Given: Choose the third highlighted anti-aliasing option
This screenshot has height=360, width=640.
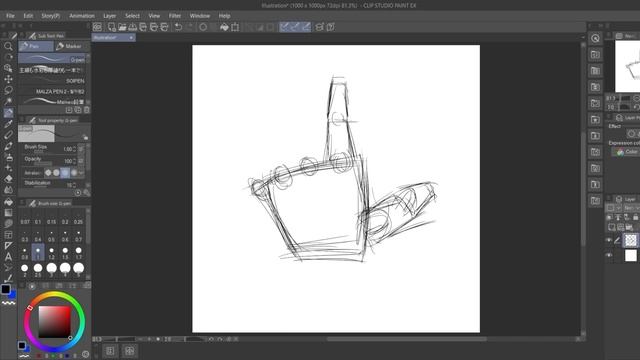Looking at the screenshot, I should point(65,173).
